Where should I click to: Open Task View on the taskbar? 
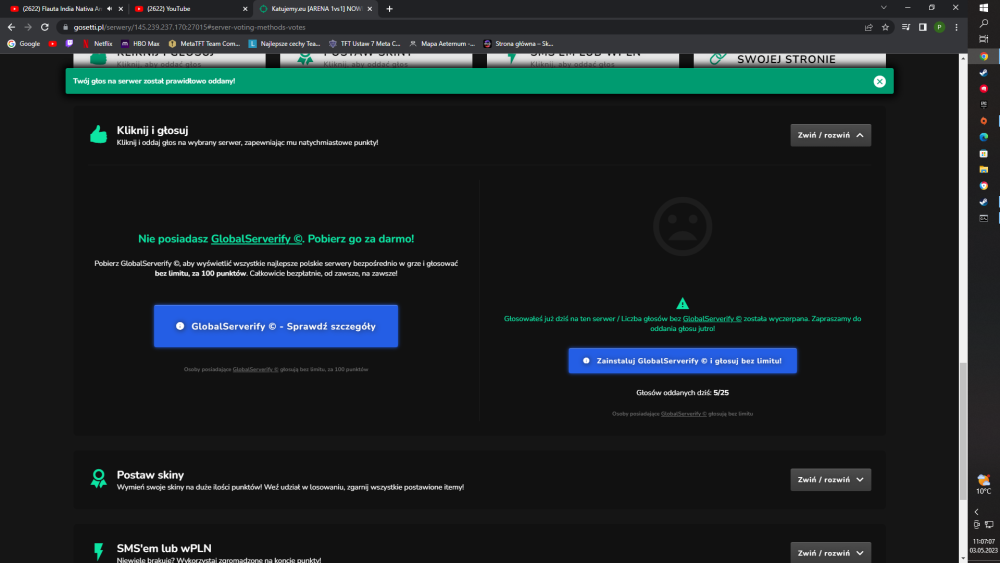click(984, 40)
